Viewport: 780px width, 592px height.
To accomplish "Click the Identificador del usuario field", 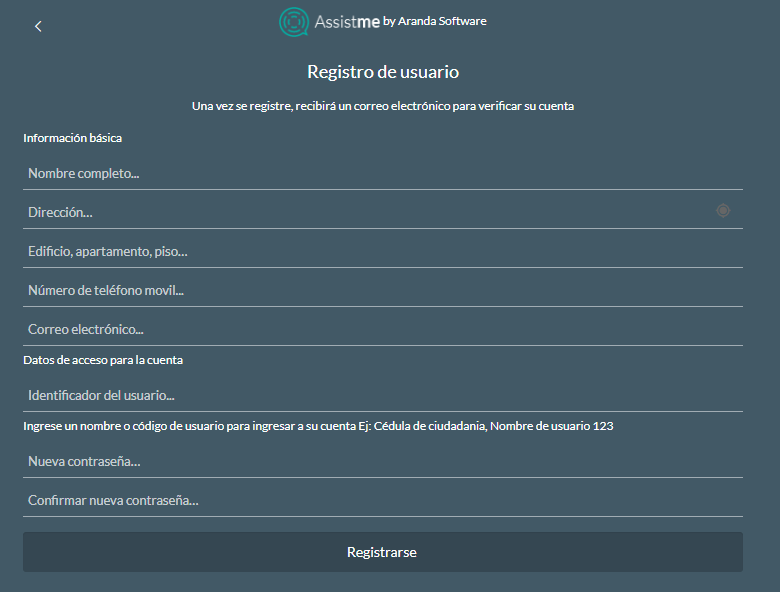I will click(383, 395).
